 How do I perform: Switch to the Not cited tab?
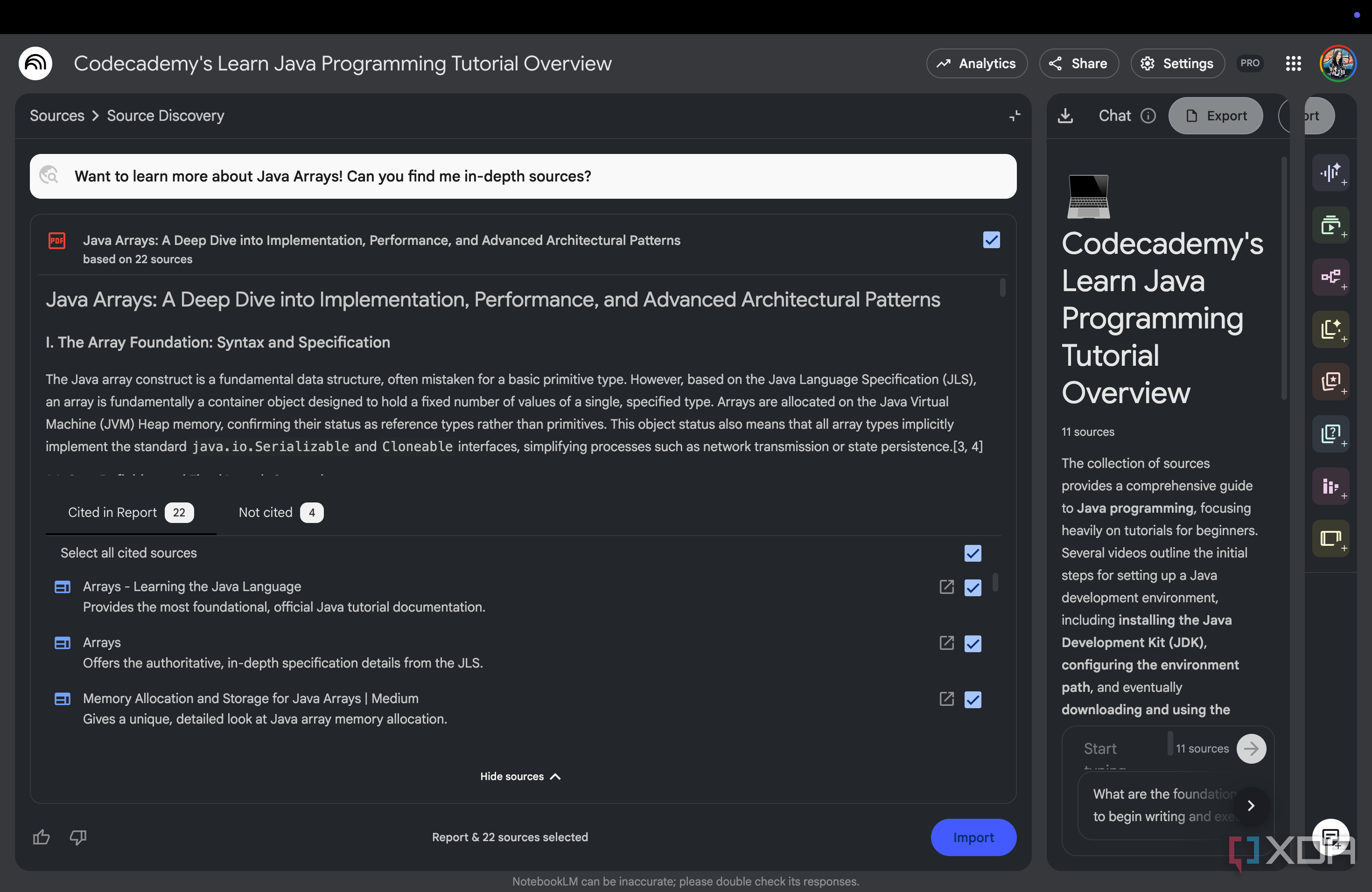click(281, 512)
